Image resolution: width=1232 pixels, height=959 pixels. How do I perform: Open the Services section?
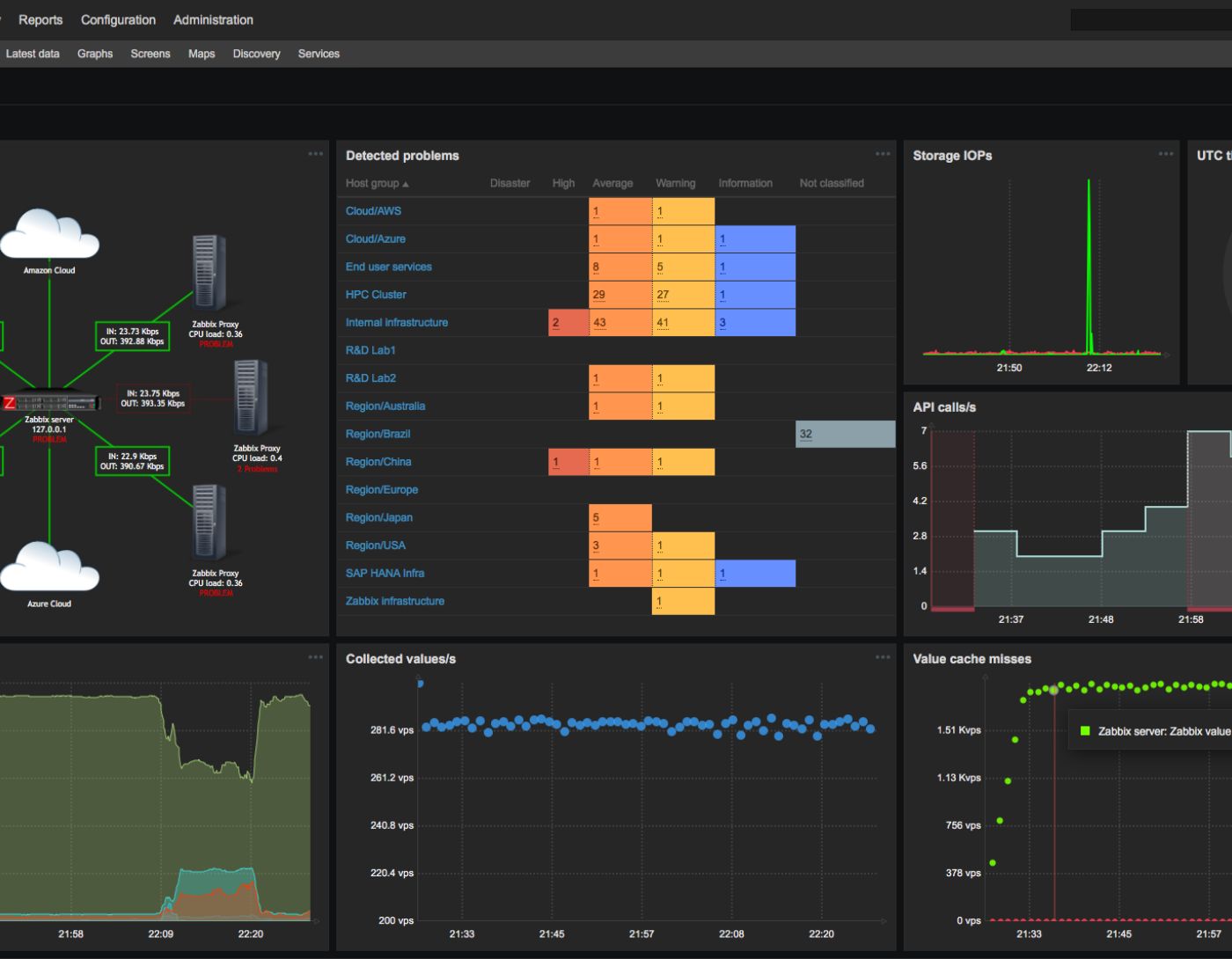pos(319,54)
